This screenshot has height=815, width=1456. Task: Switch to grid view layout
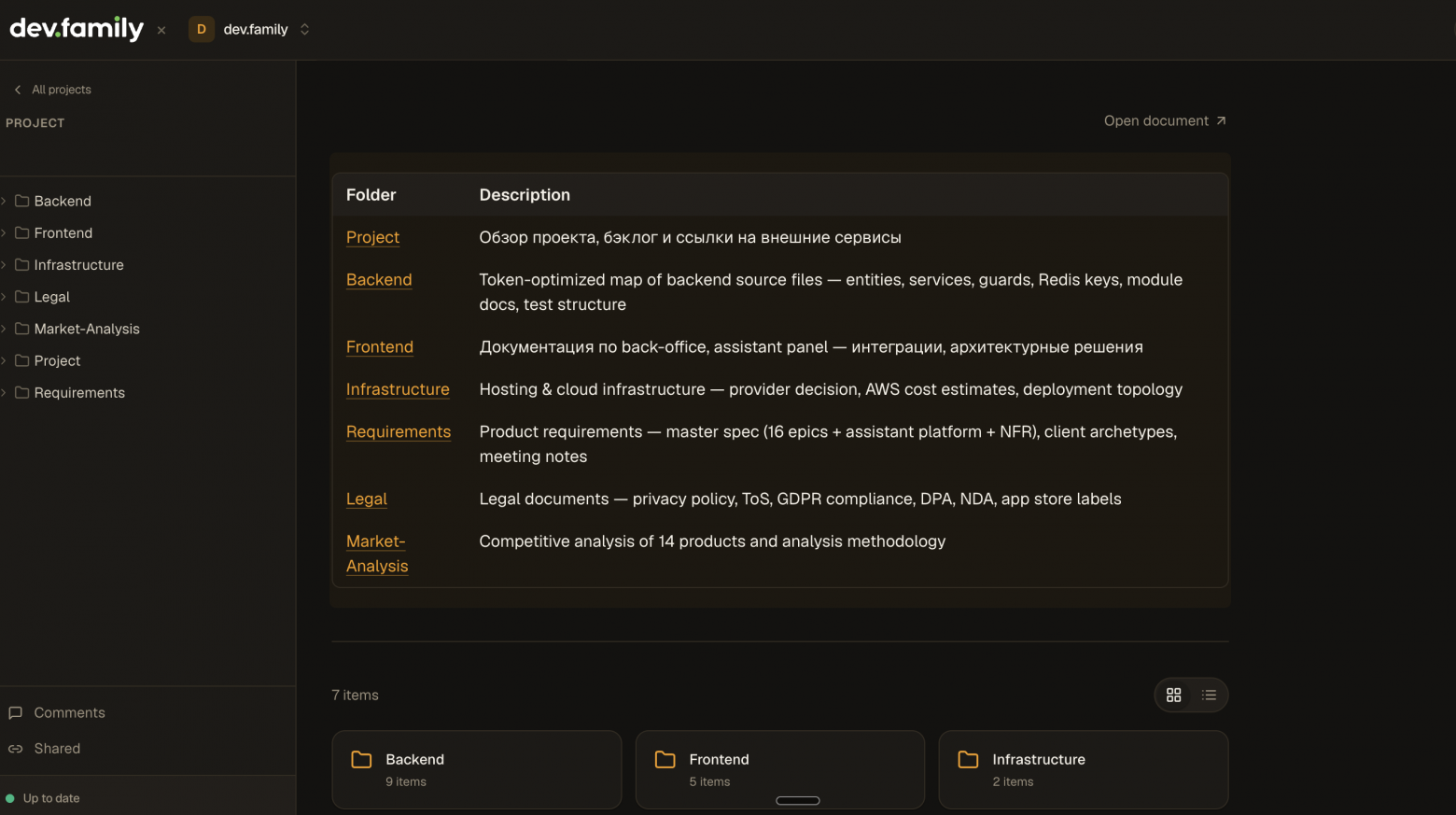pyautogui.click(x=1174, y=696)
